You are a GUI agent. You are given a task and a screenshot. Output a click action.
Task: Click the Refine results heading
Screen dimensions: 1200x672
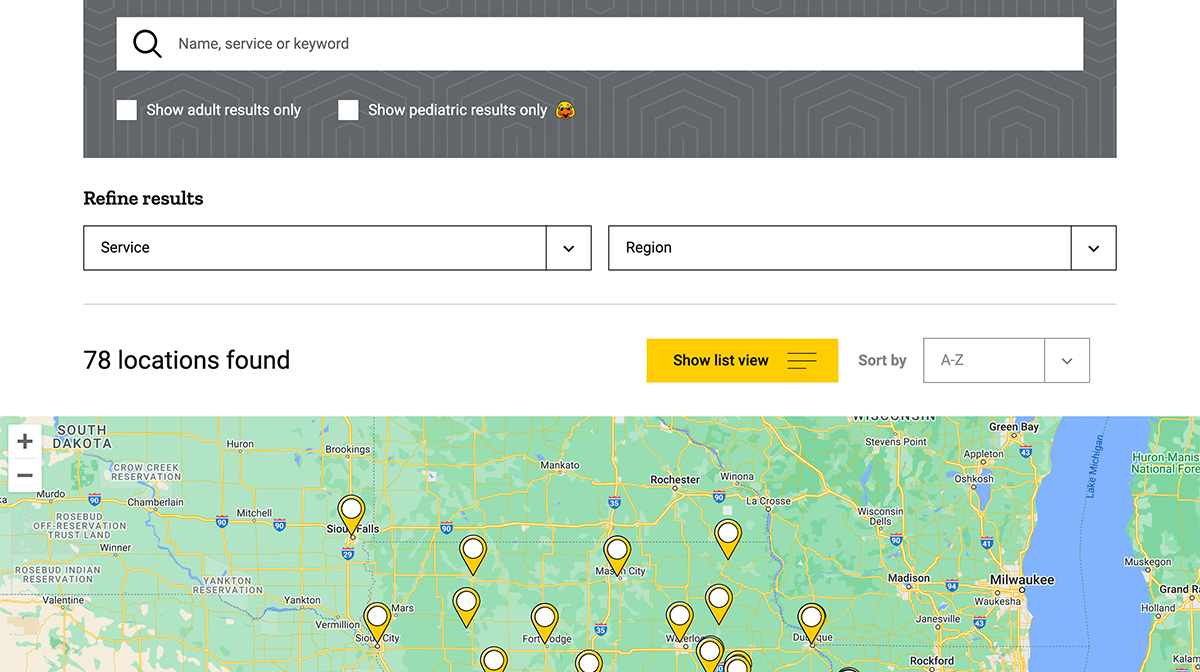coord(143,198)
